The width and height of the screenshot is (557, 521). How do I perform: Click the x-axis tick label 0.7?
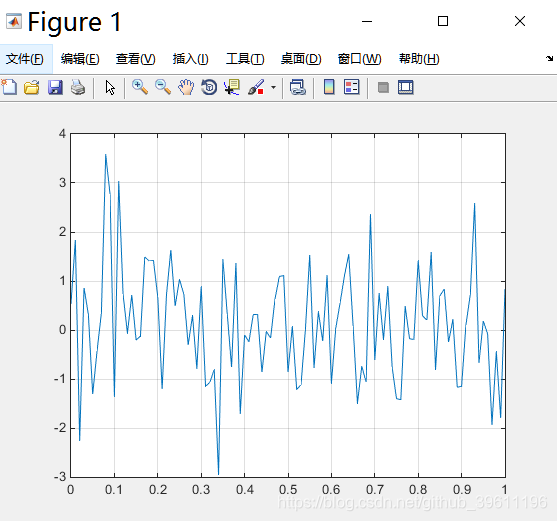[x=375, y=490]
